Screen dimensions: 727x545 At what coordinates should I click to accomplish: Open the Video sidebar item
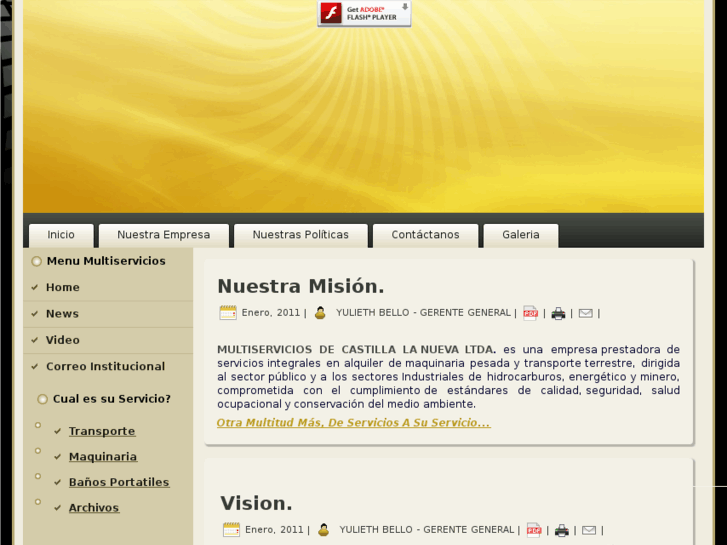pos(108,340)
